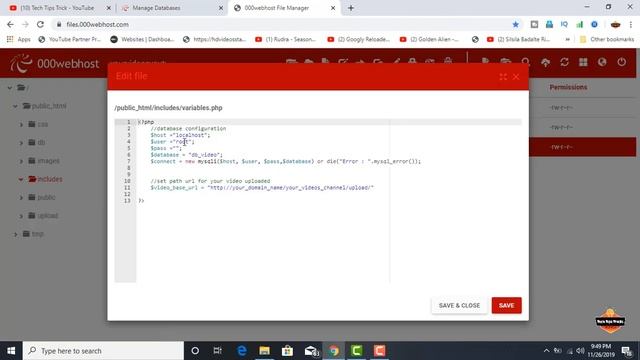Open Other bookmarks folder
640x360 pixels.
[607, 39]
